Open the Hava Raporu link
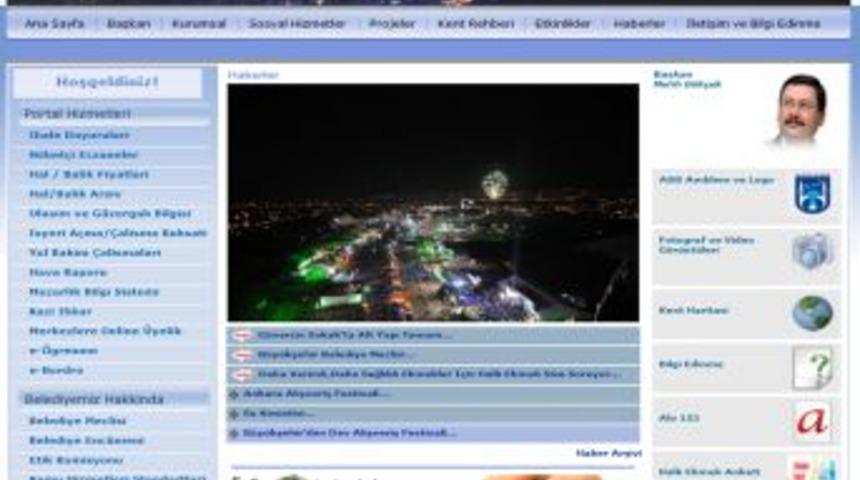The height and width of the screenshot is (480, 860). click(x=68, y=273)
